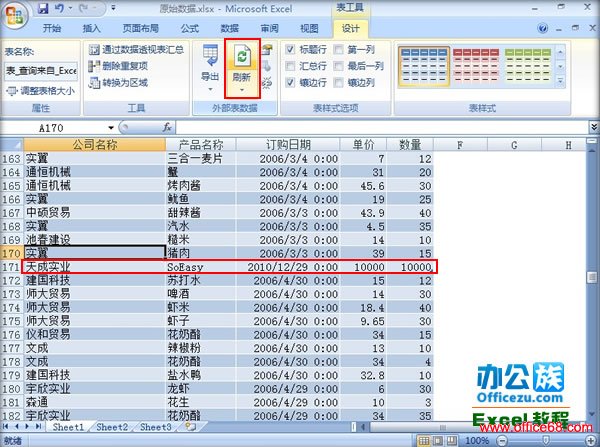Click the 删除重复项 remove duplicates icon
The height and width of the screenshot is (447, 600).
pyautogui.click(x=94, y=66)
